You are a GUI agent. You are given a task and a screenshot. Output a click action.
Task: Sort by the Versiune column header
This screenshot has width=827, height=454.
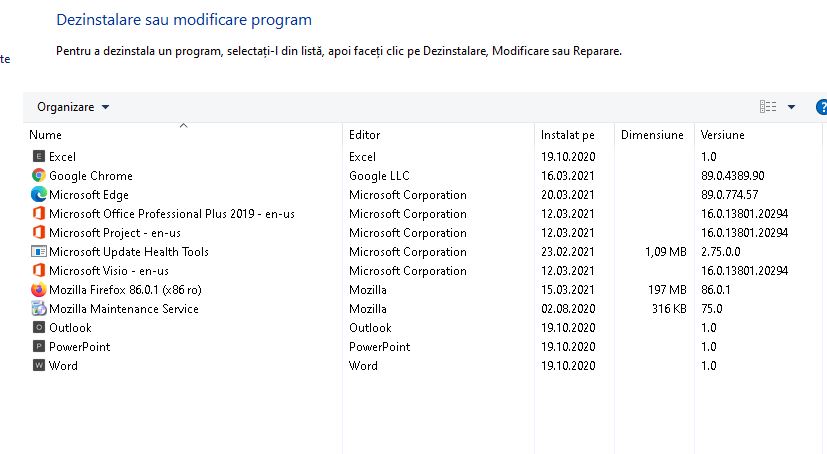coord(723,135)
